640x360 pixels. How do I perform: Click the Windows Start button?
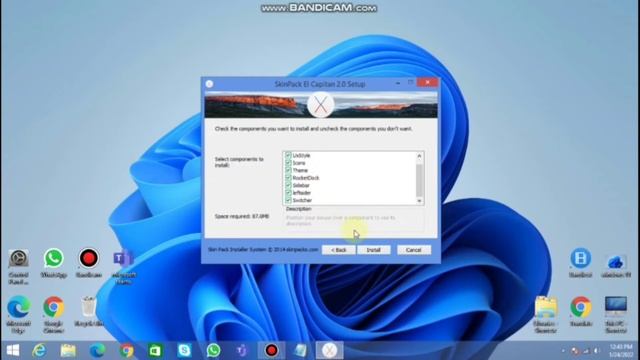[x=13, y=350]
